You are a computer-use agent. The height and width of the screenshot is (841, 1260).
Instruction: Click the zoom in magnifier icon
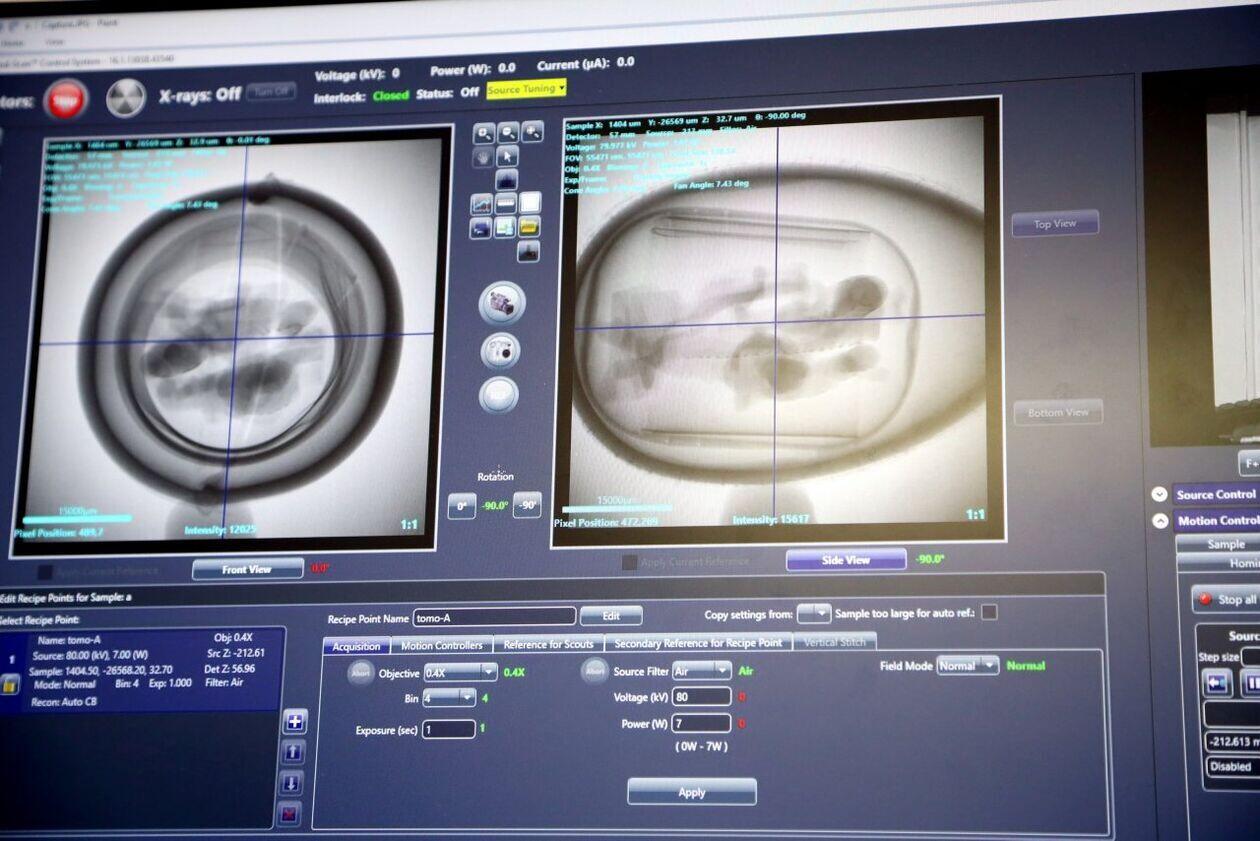484,133
